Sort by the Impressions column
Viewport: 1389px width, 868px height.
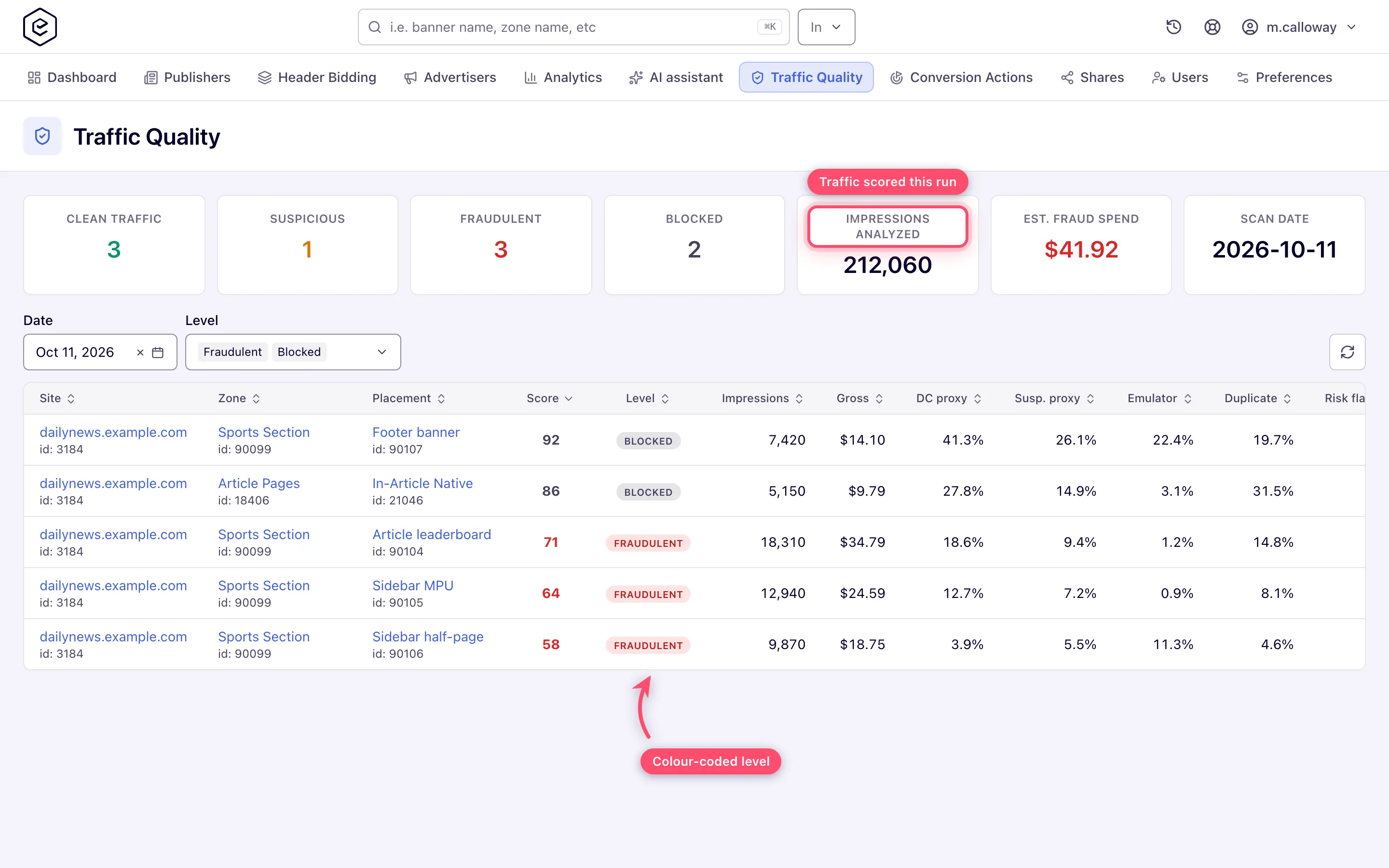click(762, 398)
